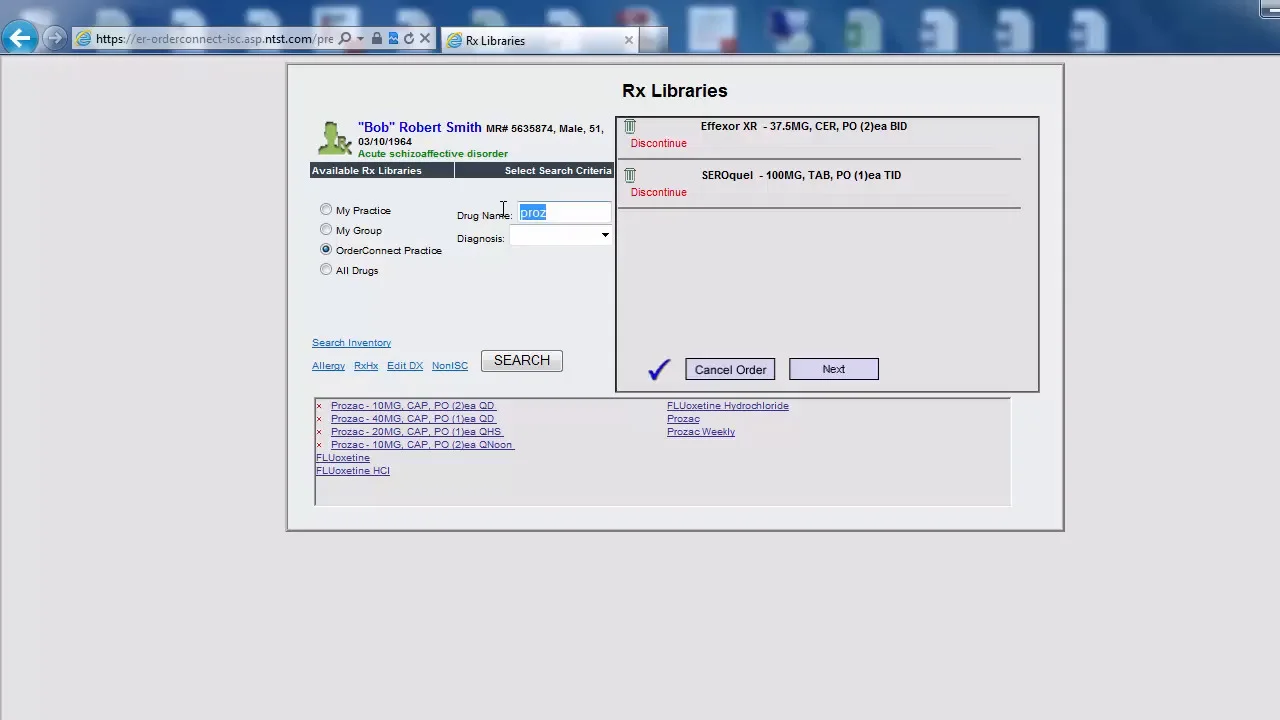The image size is (1280, 720).
Task: Click the refresh icon in address bar
Action: coord(408,39)
